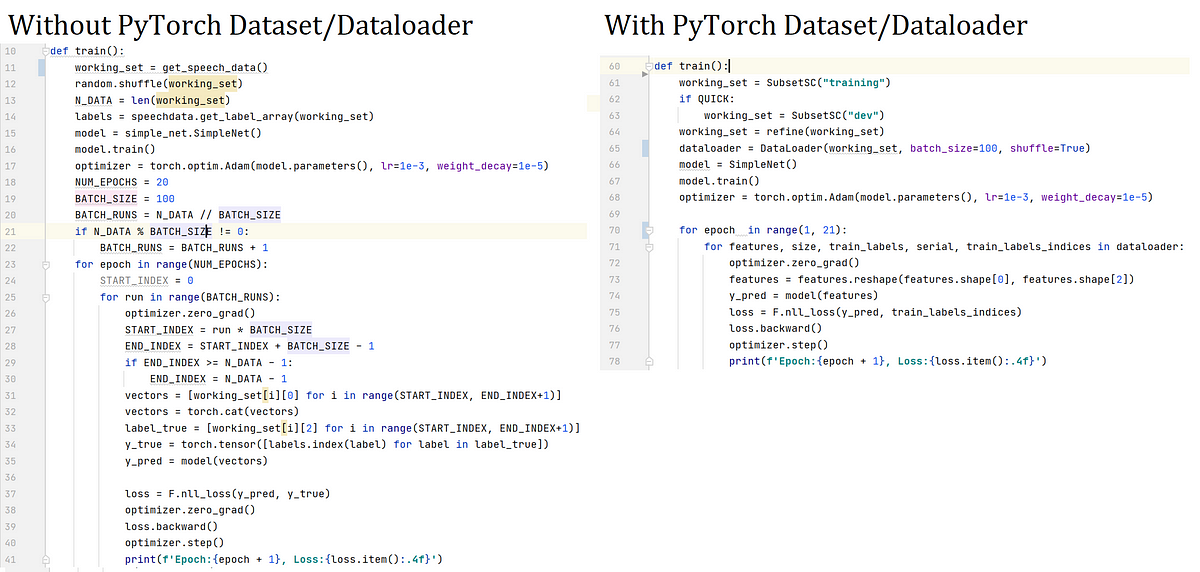
Task: Click line number 21 in the gutter
Action: (9, 231)
